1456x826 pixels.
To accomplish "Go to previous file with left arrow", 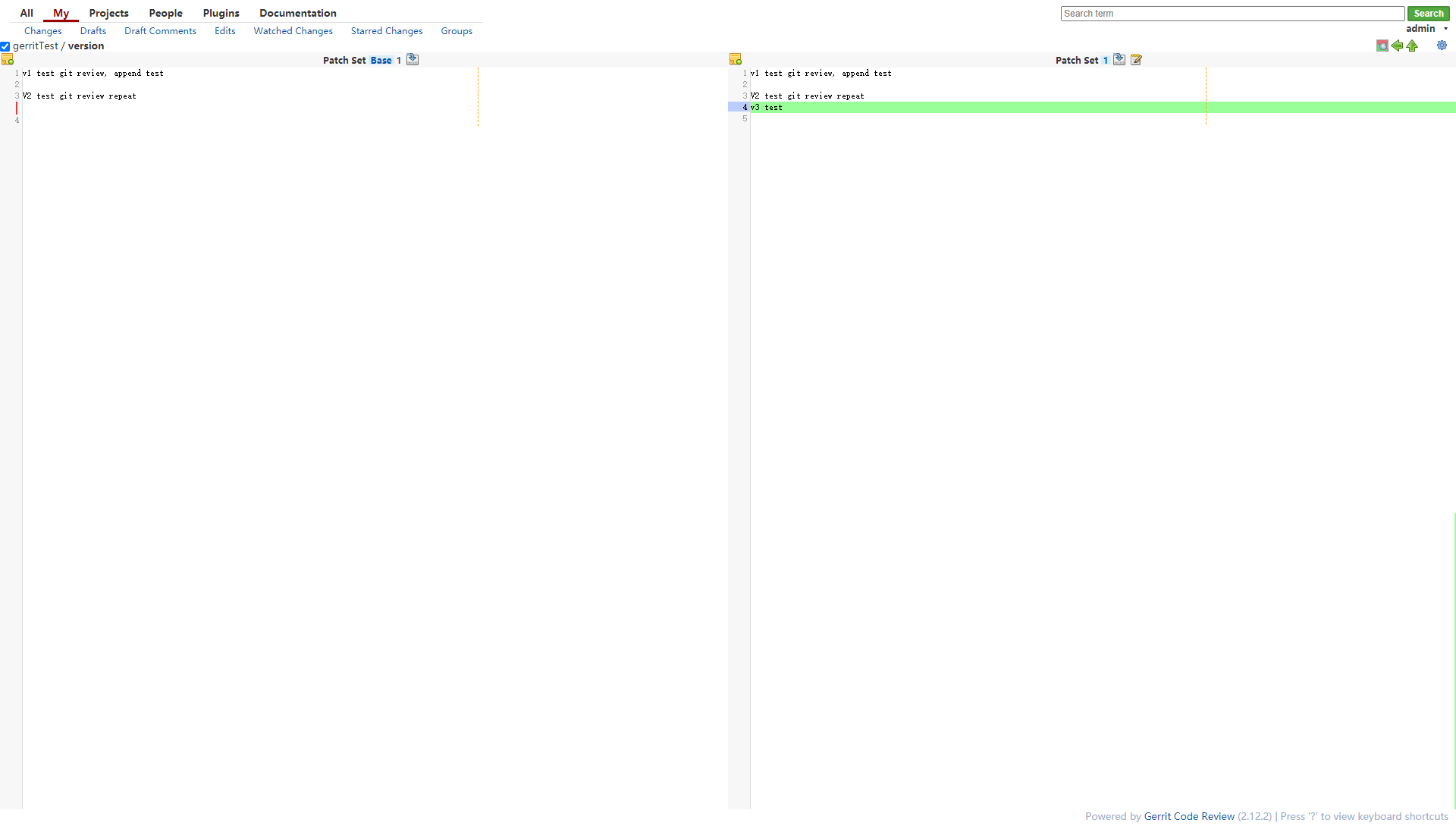I will [x=1397, y=46].
